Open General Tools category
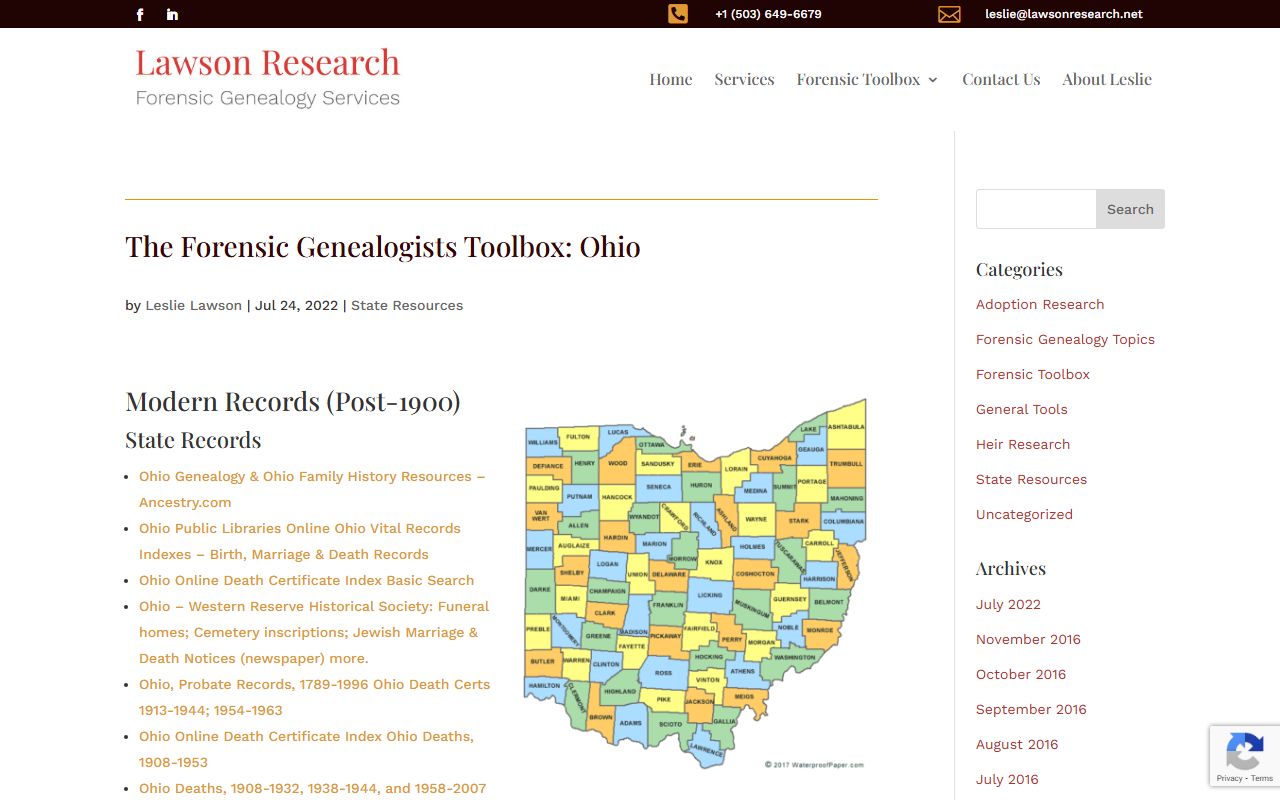The image size is (1280, 800). (1022, 409)
